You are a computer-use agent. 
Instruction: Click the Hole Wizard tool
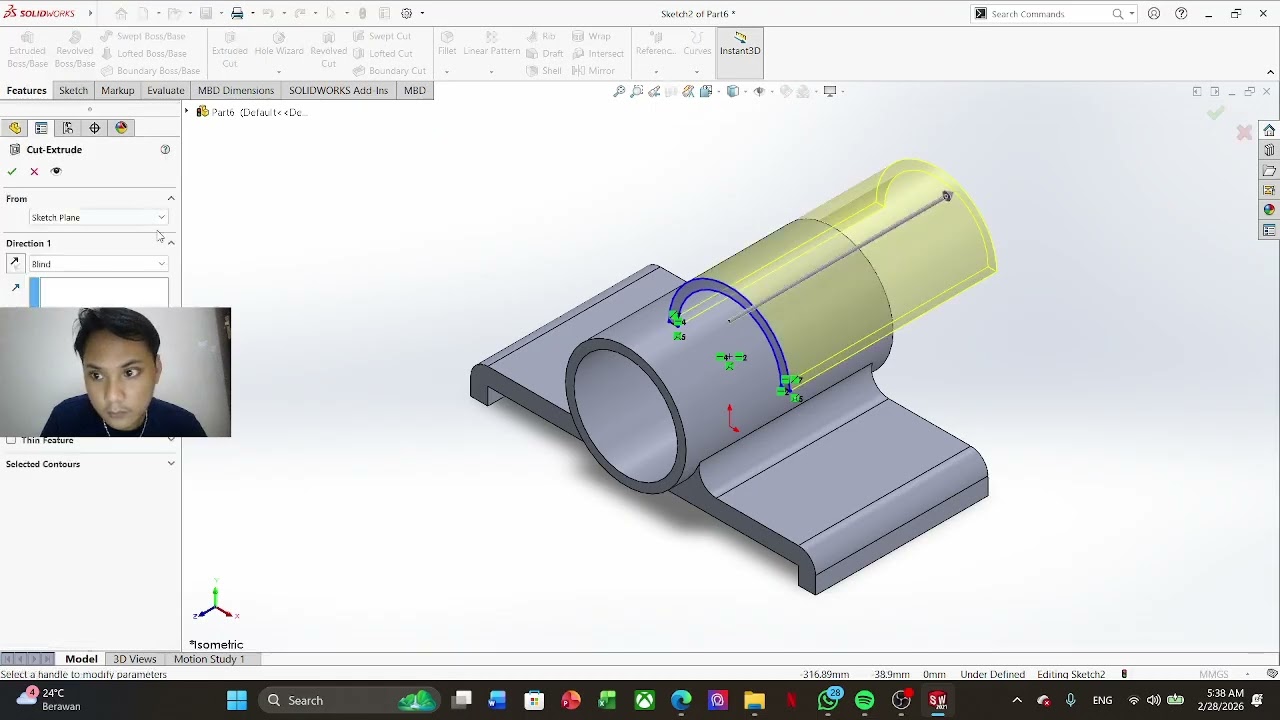pyautogui.click(x=279, y=45)
